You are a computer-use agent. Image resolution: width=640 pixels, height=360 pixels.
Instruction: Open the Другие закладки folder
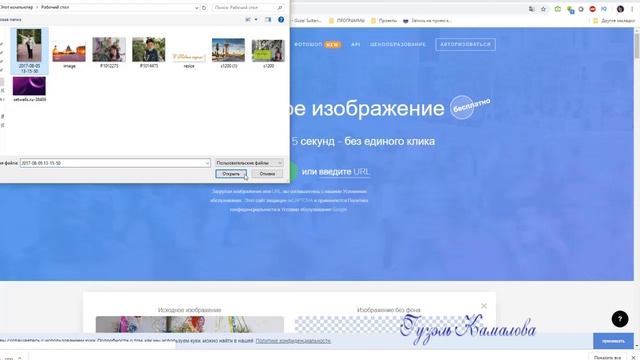point(614,20)
